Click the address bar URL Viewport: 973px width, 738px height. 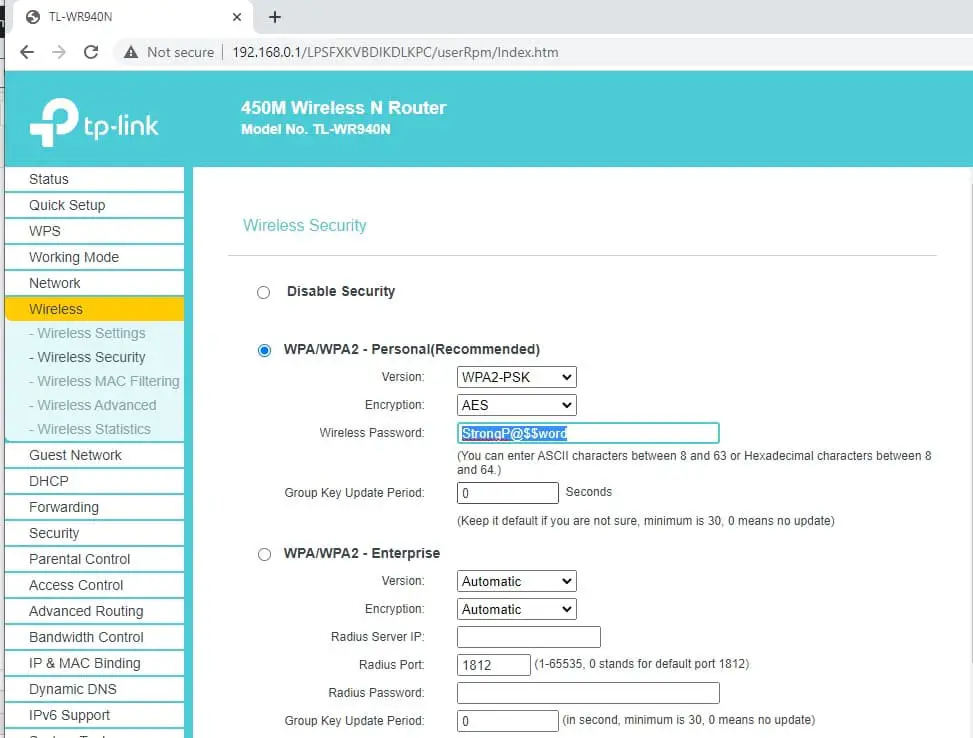click(x=395, y=52)
